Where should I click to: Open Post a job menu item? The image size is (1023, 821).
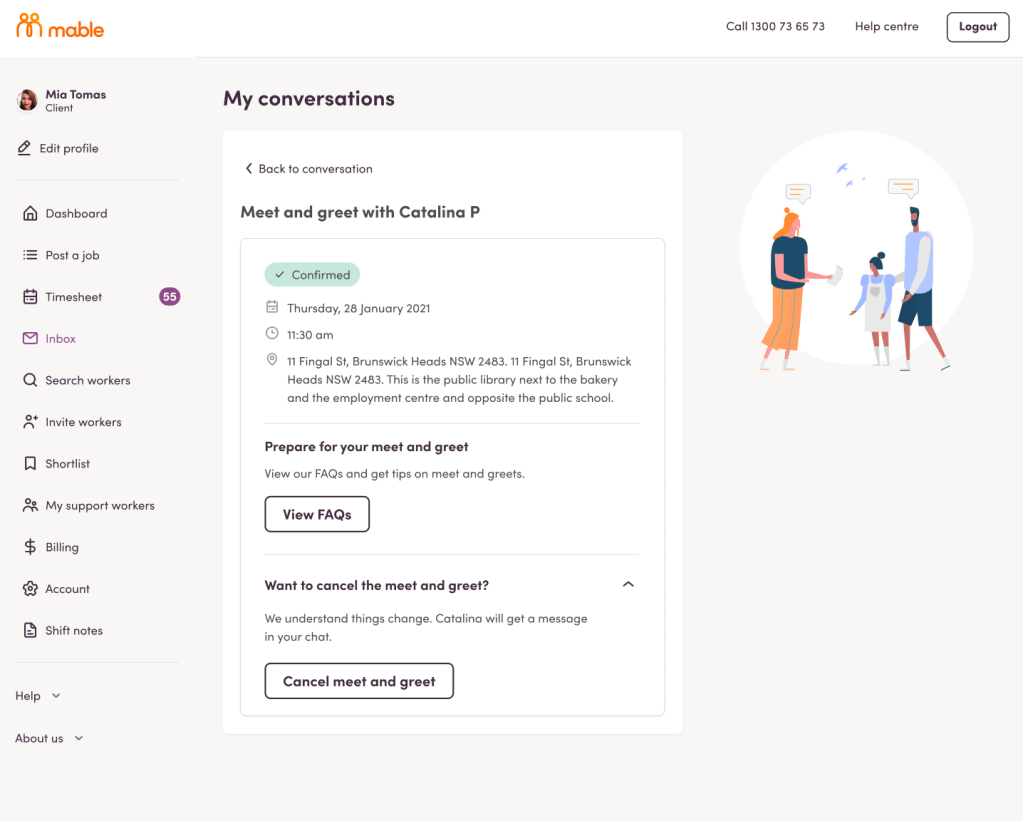point(72,255)
